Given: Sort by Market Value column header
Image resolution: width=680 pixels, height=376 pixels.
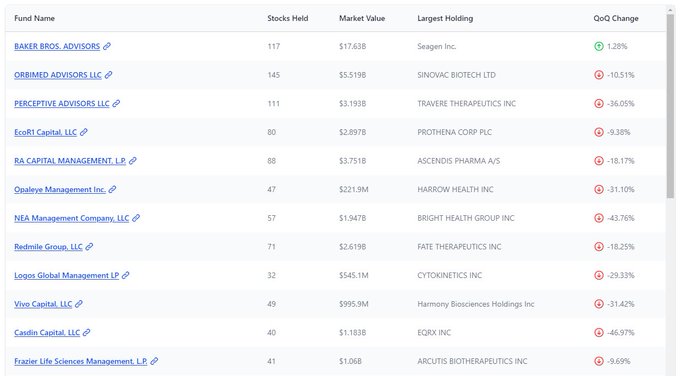Looking at the screenshot, I should pos(362,18).
